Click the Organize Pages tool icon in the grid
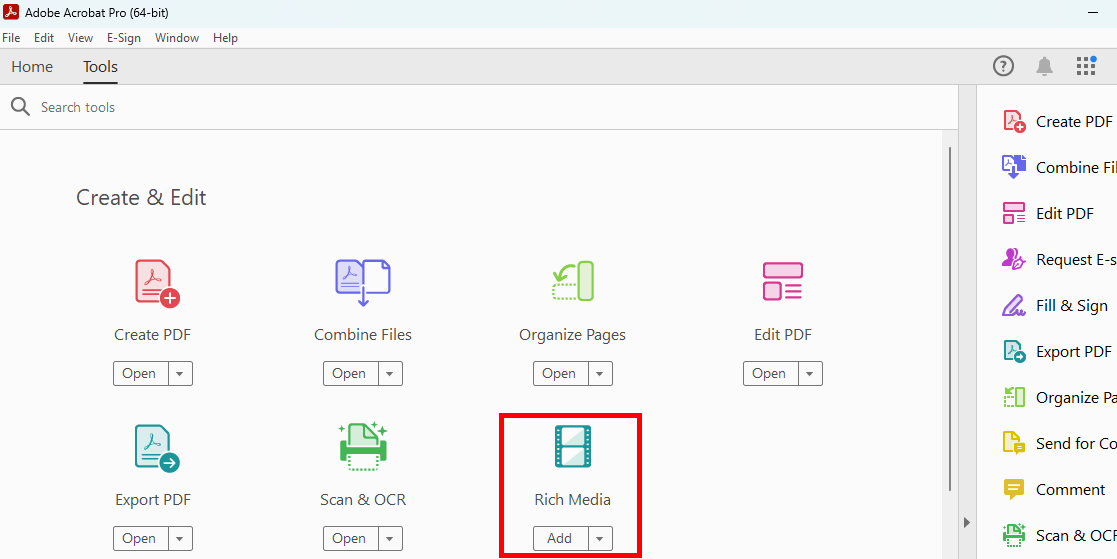 573,281
